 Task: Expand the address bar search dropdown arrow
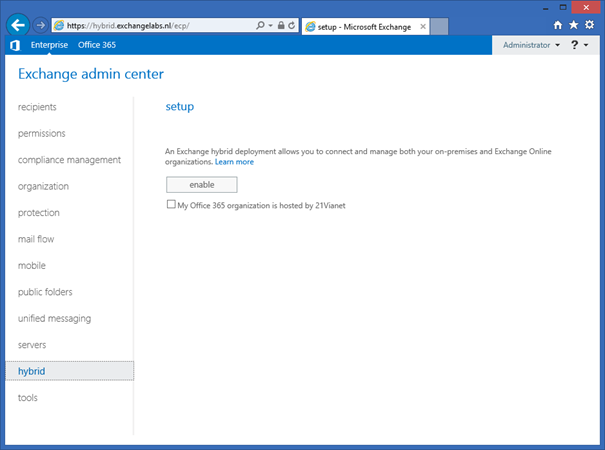[x=269, y=24]
